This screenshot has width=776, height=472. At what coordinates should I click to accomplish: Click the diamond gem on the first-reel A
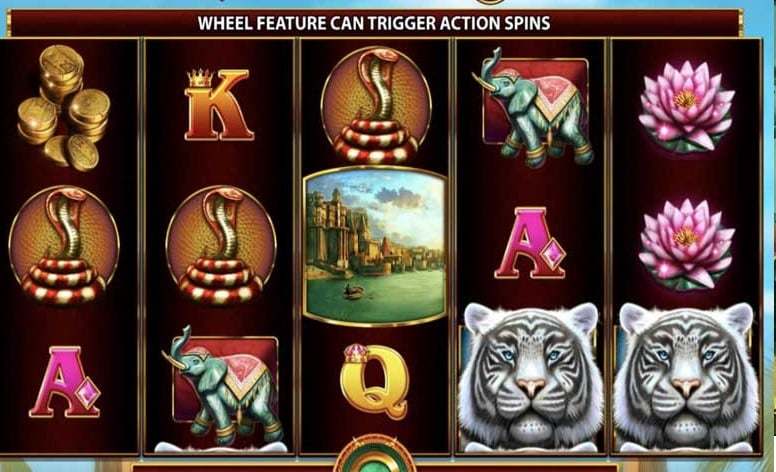[89, 393]
